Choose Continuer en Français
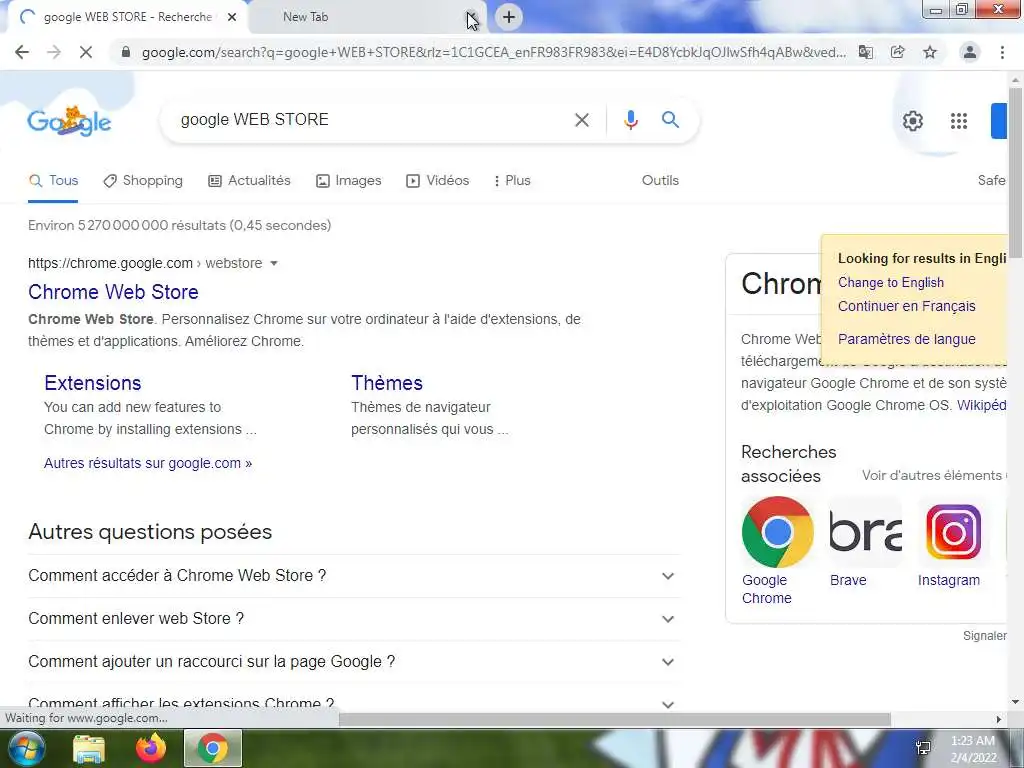Image resolution: width=1024 pixels, height=768 pixels. click(906, 306)
